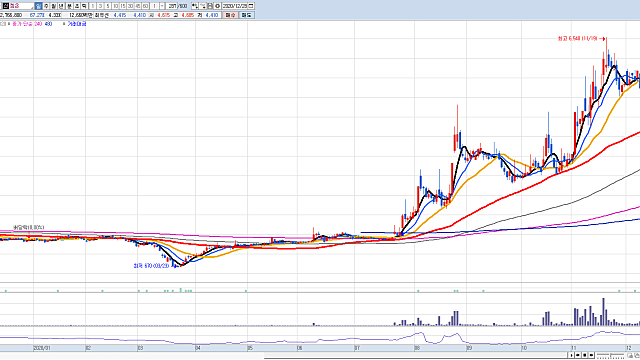Viewport: 640px width, 360px height.
Task: Click the blue 거래대금 legend label
Action: (77, 24)
